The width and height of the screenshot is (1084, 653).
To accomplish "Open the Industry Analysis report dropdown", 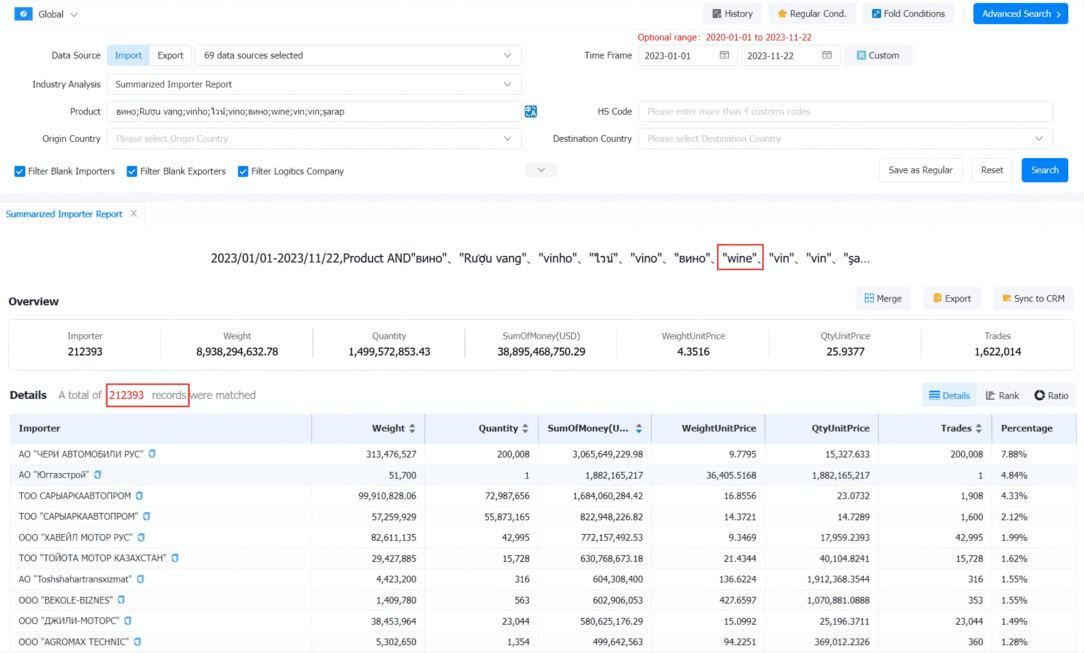I will pyautogui.click(x=314, y=84).
